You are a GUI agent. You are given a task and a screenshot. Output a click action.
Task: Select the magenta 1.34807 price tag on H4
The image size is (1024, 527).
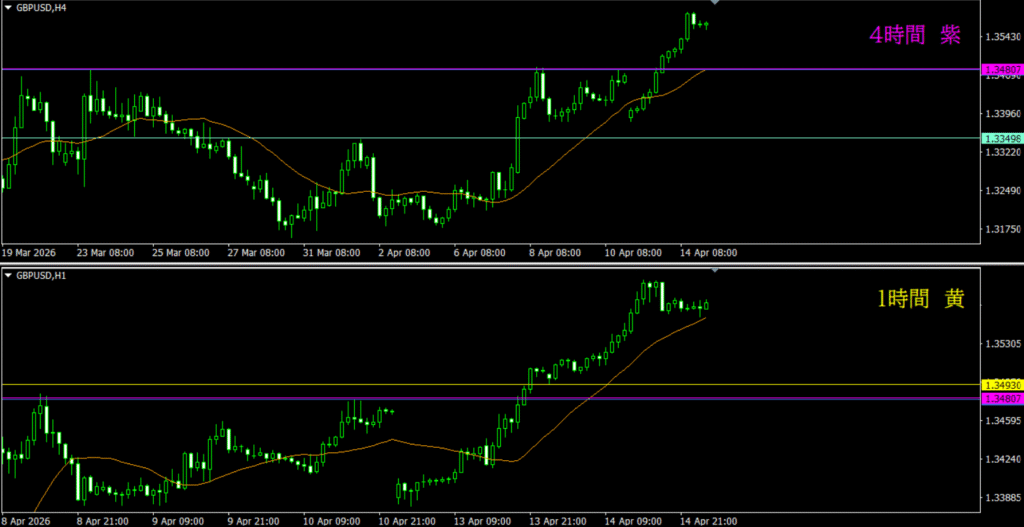(x=1002, y=70)
